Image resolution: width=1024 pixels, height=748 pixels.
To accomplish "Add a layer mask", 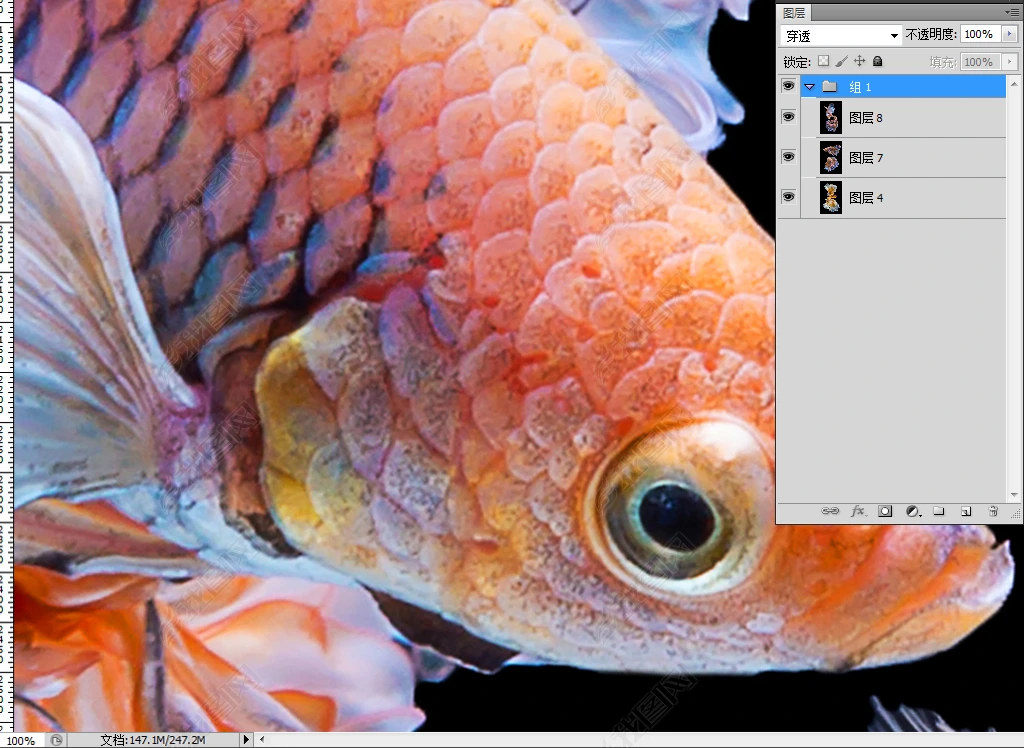I will click(885, 511).
